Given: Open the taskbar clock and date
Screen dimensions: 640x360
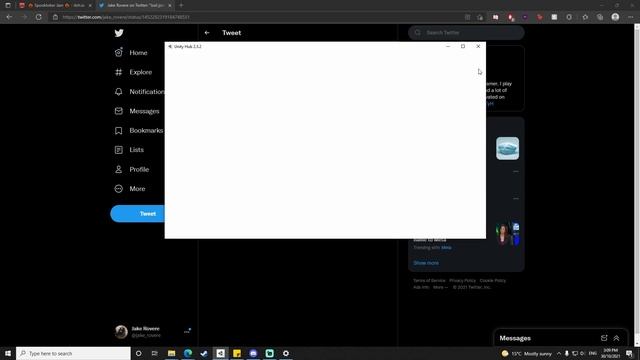Looking at the screenshot, I should tap(610, 353).
